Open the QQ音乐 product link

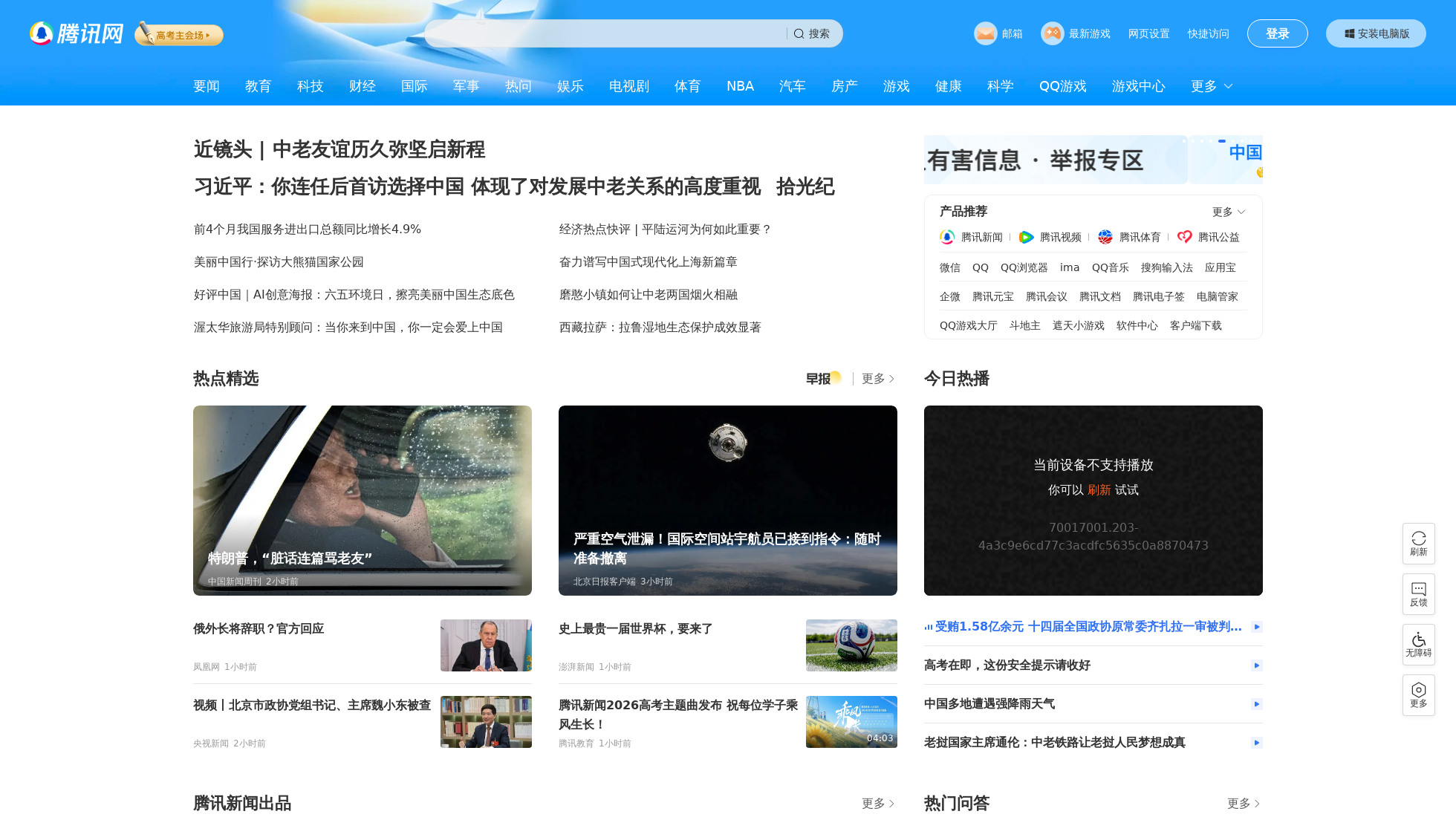[1110, 267]
